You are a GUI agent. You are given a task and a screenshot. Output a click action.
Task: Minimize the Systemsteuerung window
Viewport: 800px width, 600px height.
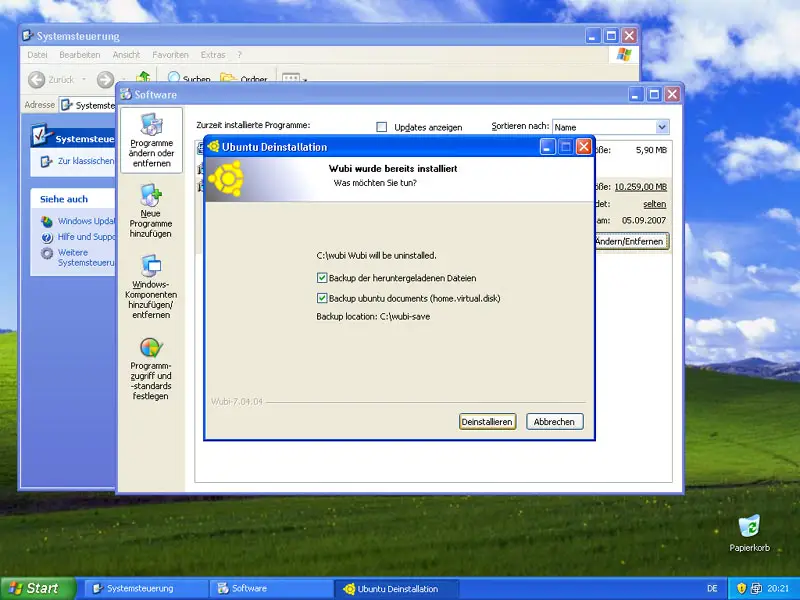click(593, 36)
